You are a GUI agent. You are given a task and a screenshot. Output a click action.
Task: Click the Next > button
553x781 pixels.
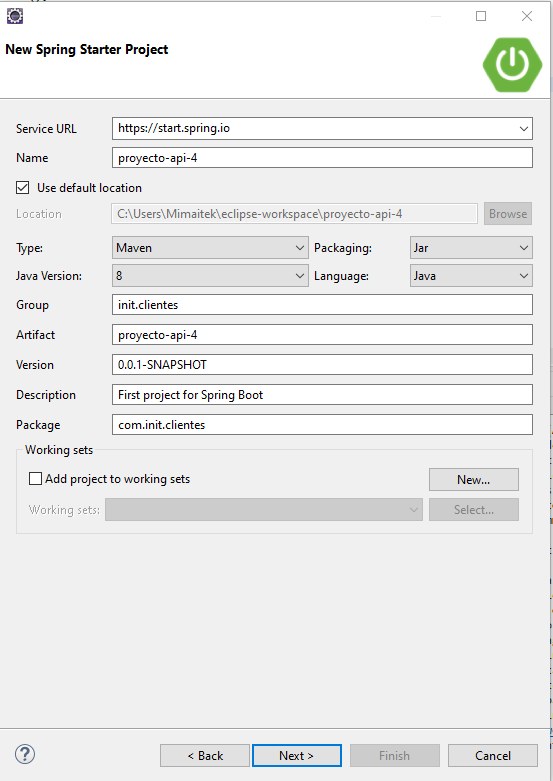(297, 756)
